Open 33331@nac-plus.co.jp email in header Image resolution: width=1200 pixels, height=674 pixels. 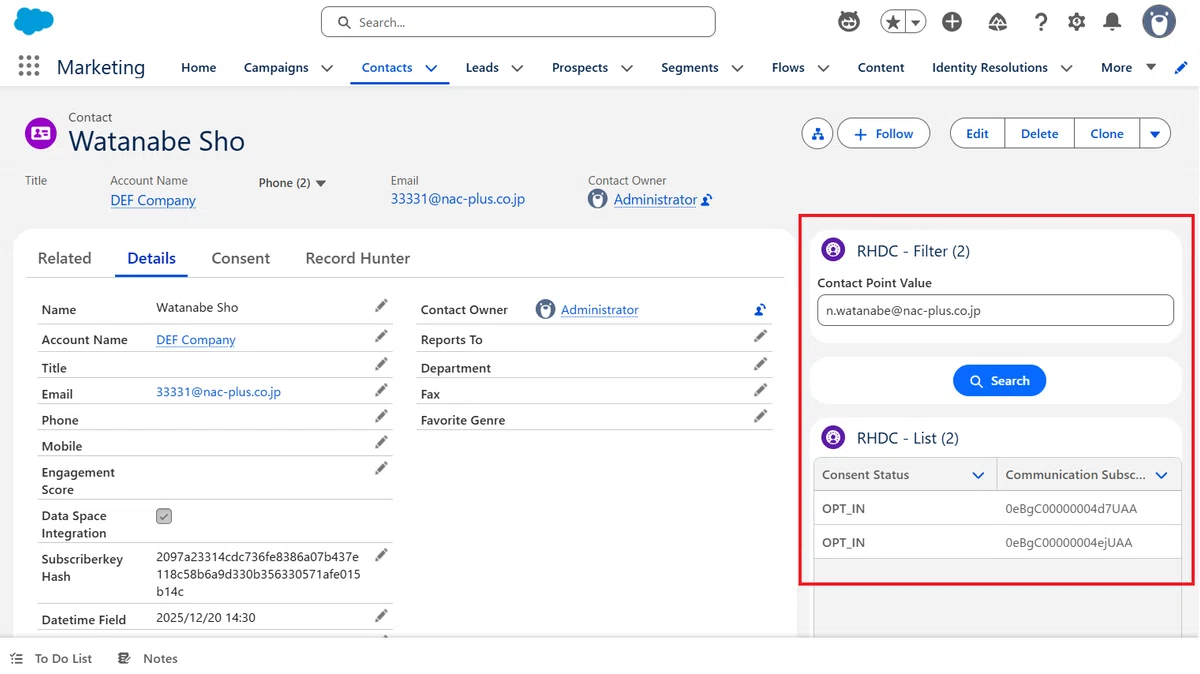click(458, 199)
